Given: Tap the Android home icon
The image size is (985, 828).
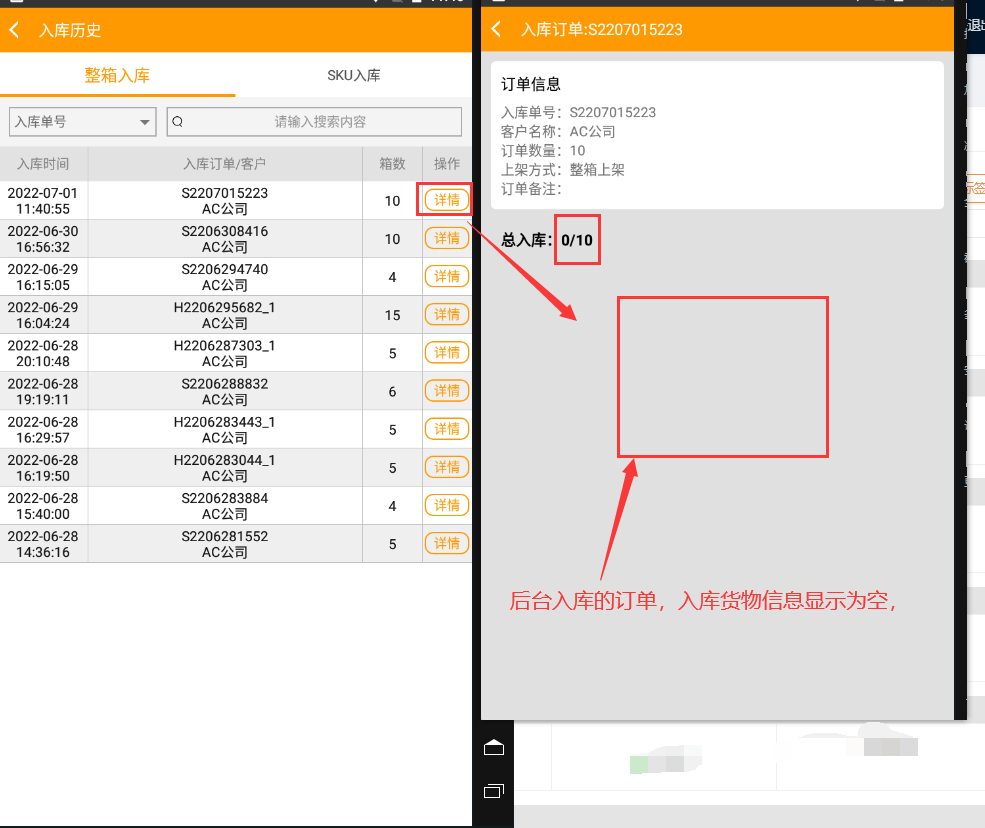Looking at the screenshot, I should coord(494,748).
